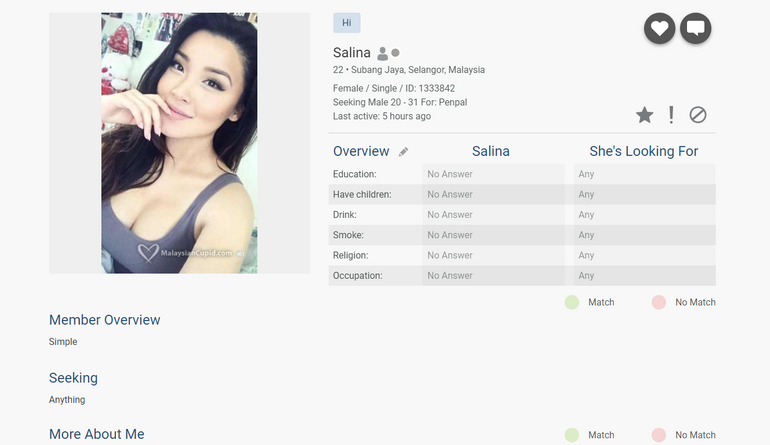Click Any in the Smoke row

[x=586, y=235]
